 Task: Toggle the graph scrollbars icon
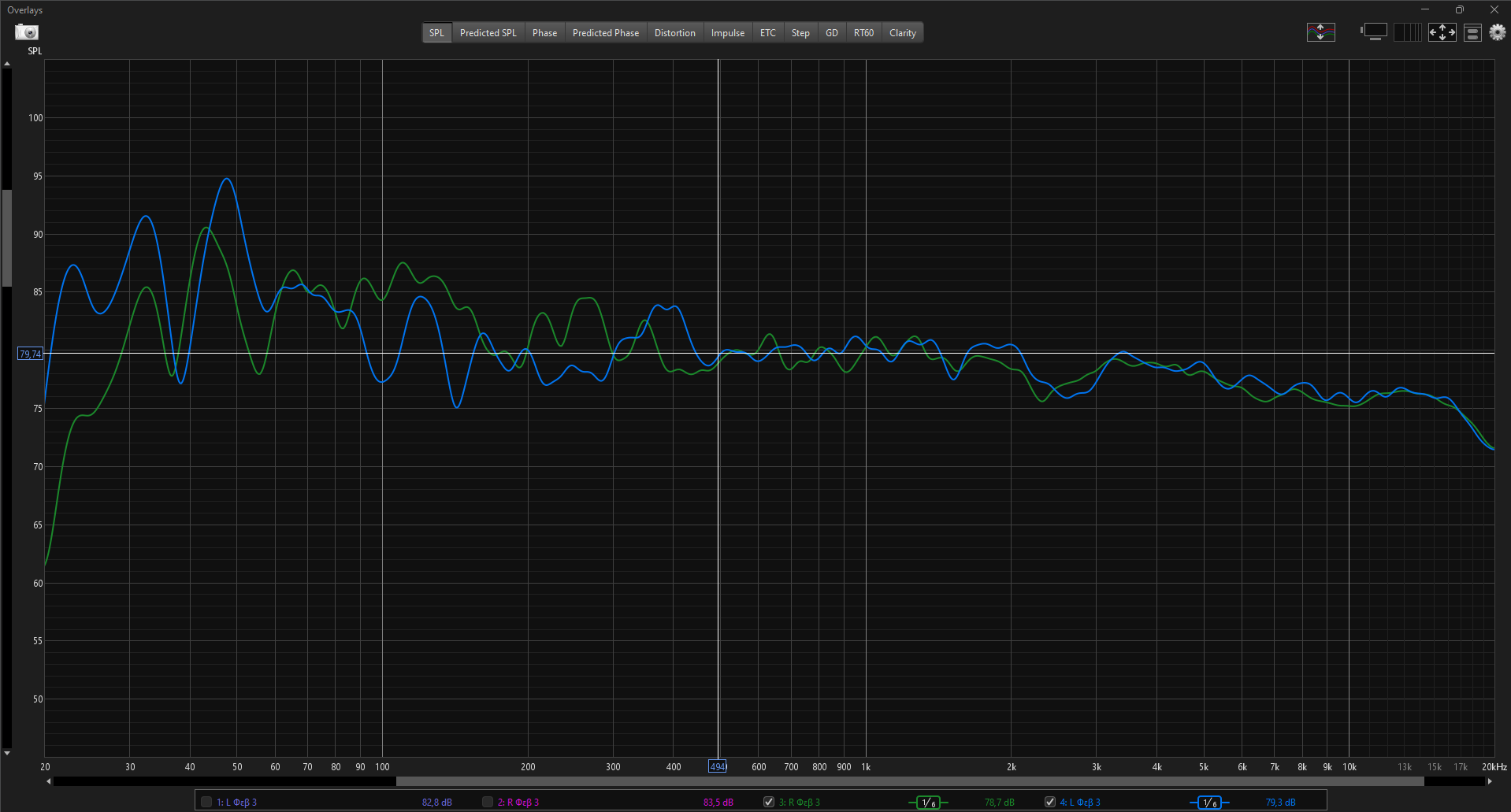coord(1375,32)
